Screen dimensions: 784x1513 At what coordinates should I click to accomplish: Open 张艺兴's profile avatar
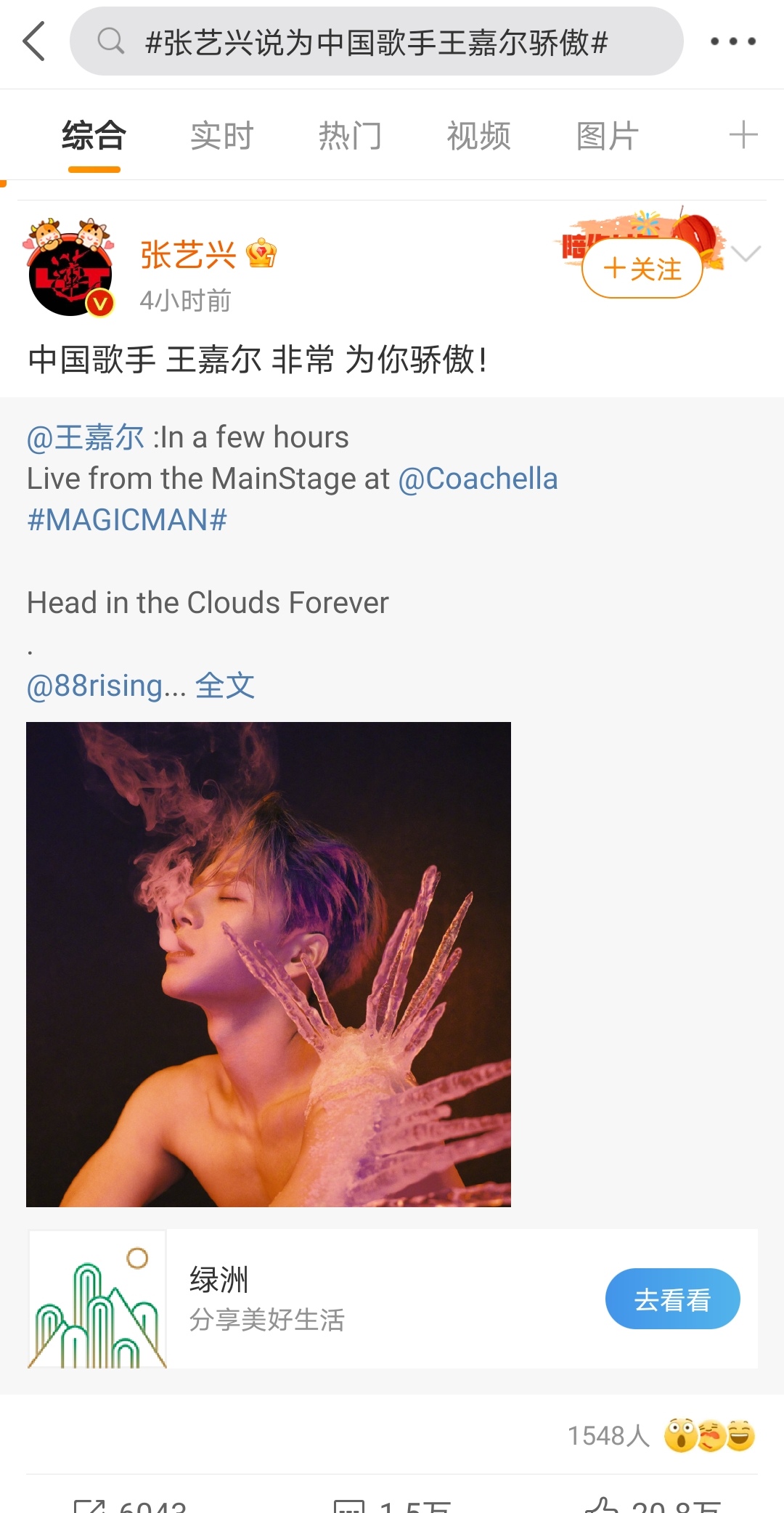(x=70, y=268)
